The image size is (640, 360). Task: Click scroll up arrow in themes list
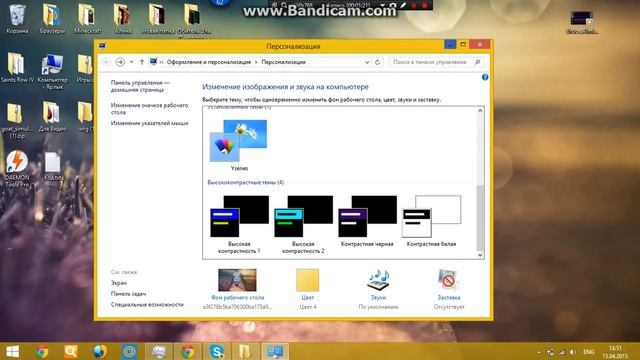480,111
